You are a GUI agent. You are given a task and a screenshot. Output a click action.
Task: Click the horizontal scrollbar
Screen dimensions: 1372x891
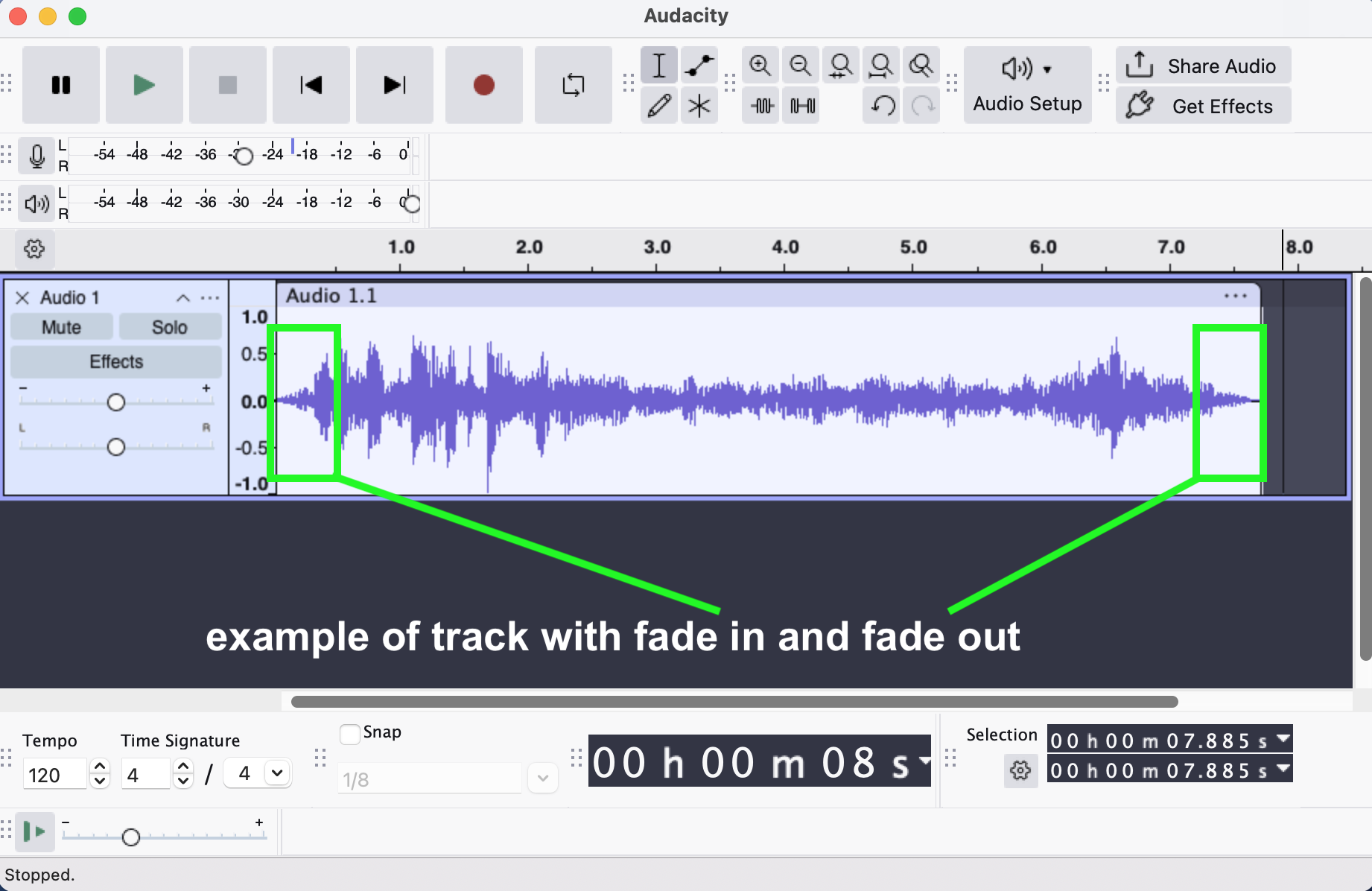pyautogui.click(x=734, y=702)
